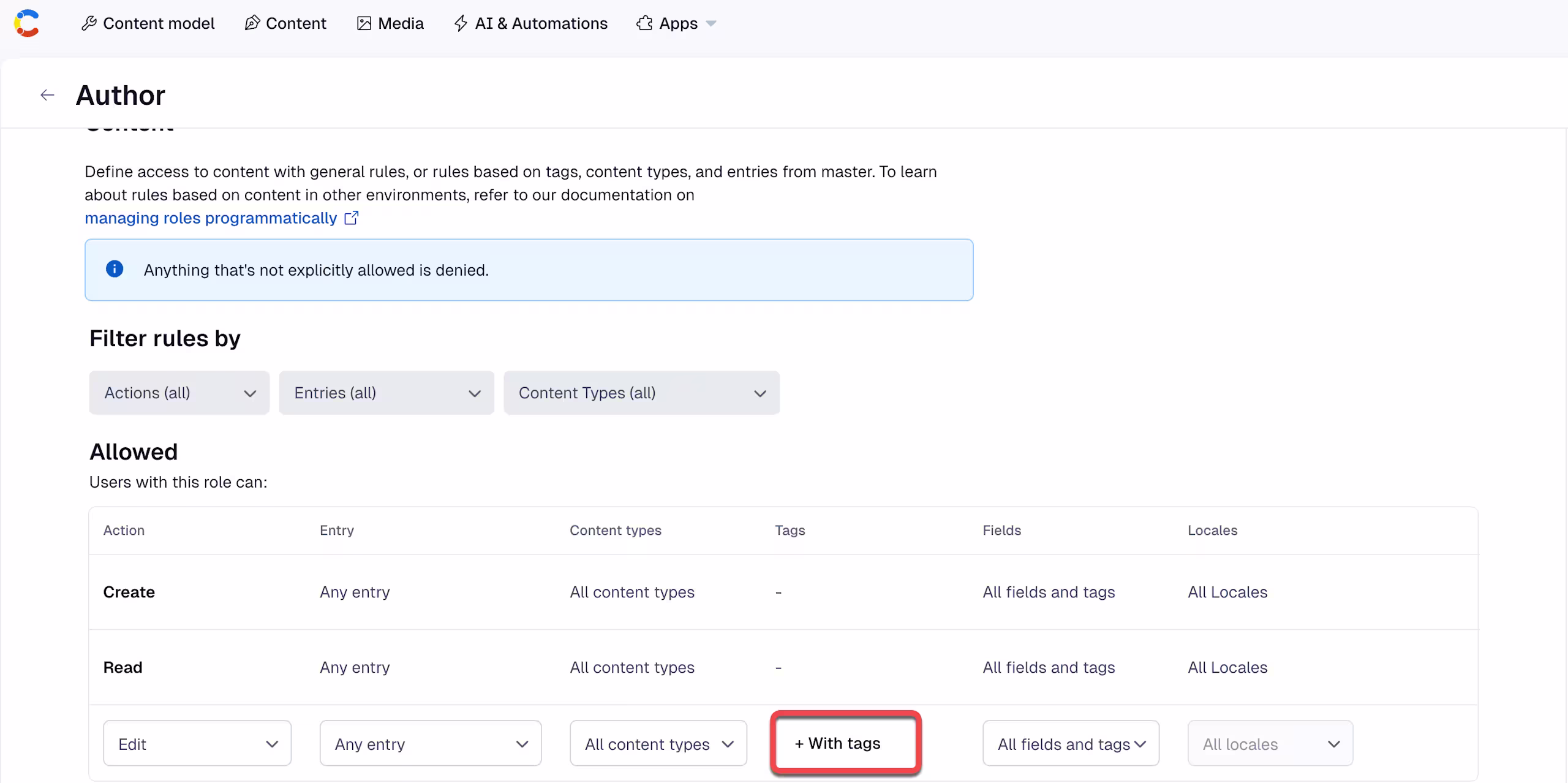
Task: Expand the Actions (all) filter
Action: pos(179,393)
